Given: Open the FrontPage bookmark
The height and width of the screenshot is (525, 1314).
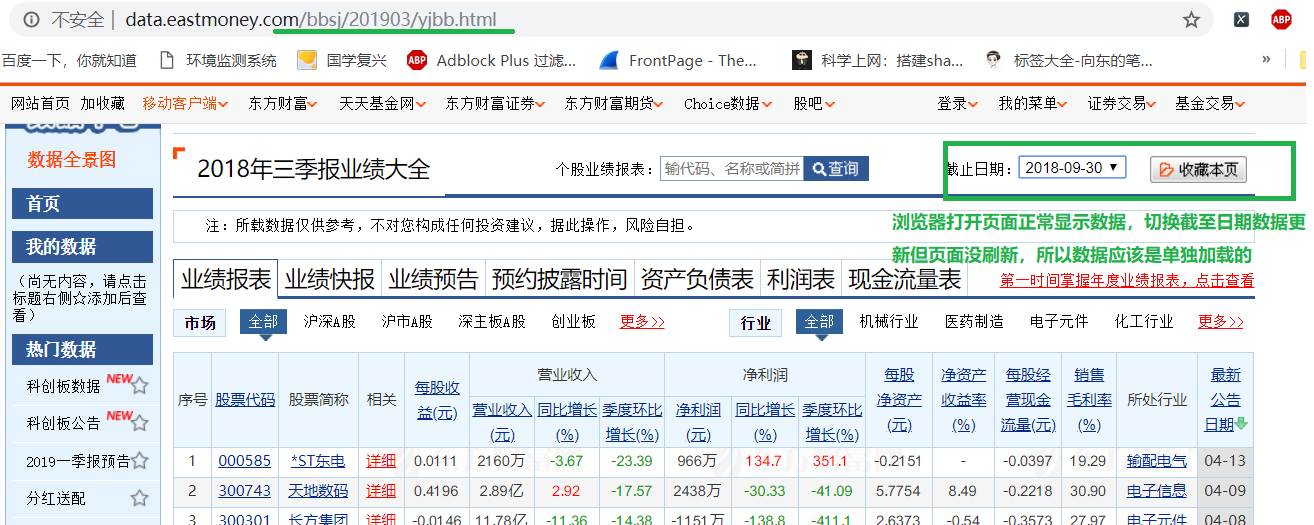Looking at the screenshot, I should [678, 60].
